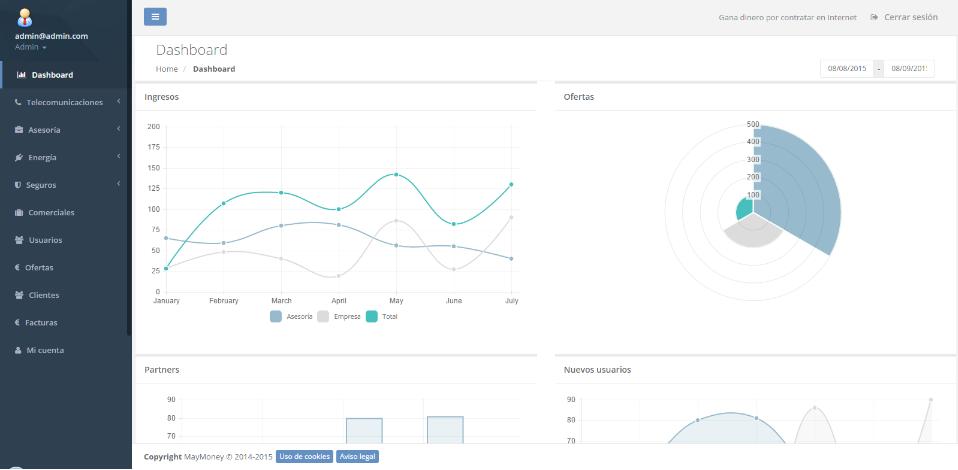
Task: Click the phone icon beside Telecomunicaciones
Action: pos(18,103)
